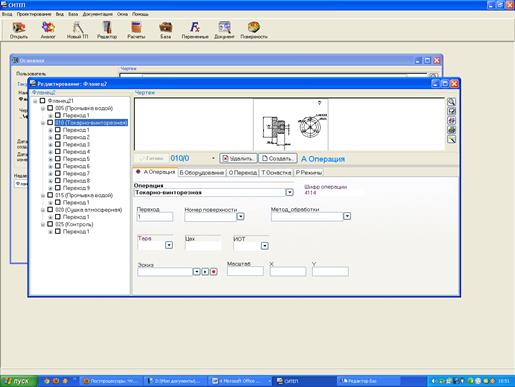Click the Открыть toolbar icon
The width and height of the screenshot is (515, 387).
(x=19, y=30)
